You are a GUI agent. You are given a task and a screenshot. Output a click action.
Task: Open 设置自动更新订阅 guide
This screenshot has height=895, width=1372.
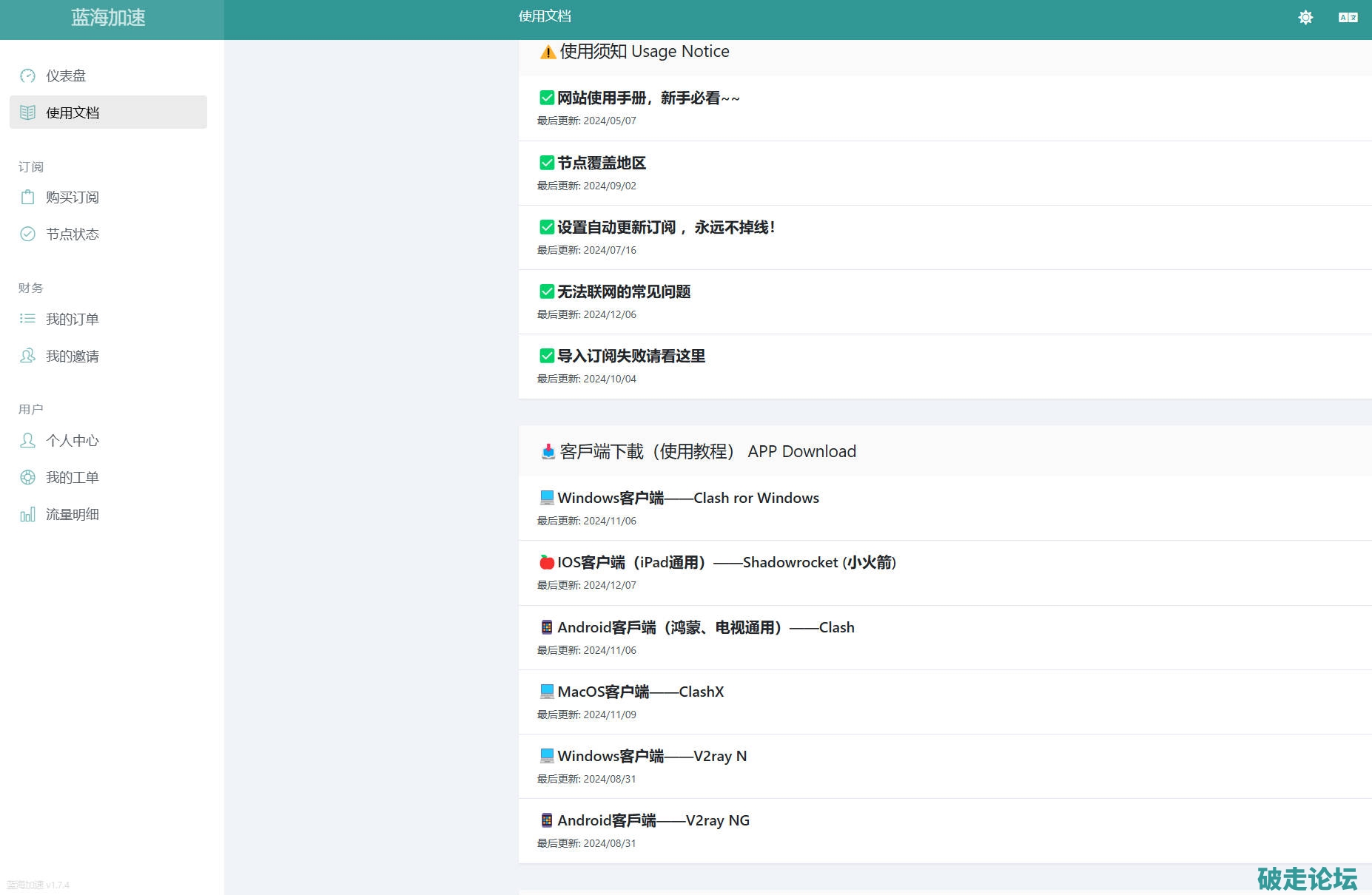point(665,227)
